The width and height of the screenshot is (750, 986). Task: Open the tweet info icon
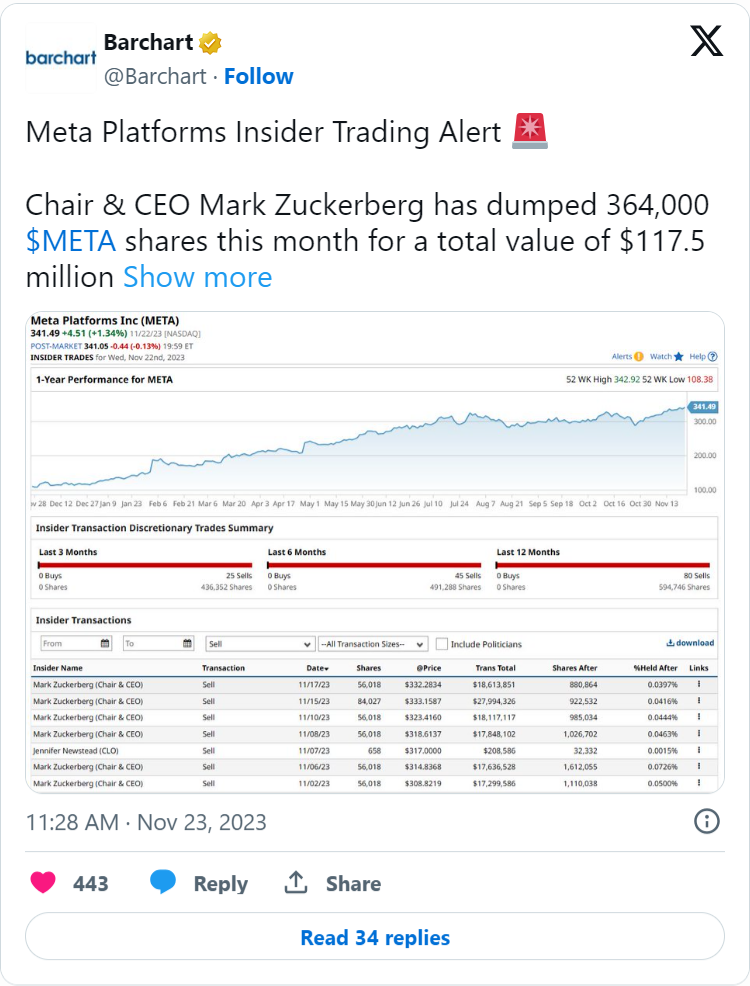(706, 821)
